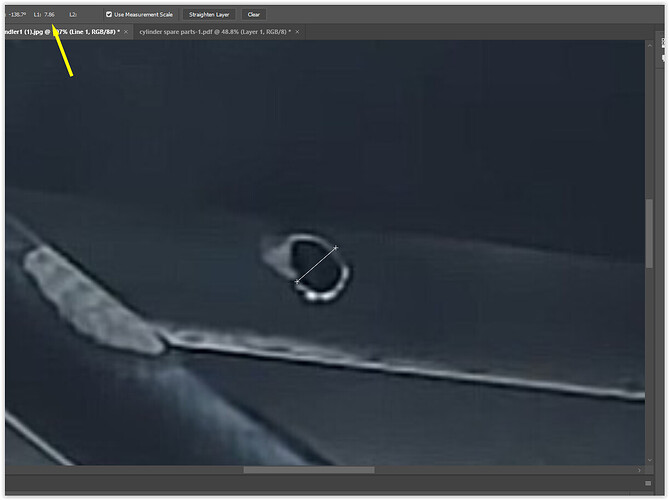Click the vertical scrollbar up arrow
This screenshot has width=669, height=500.
click(649, 45)
